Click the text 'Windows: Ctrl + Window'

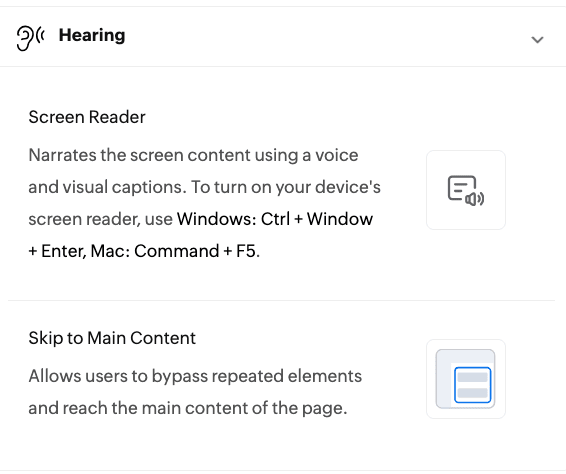click(275, 219)
